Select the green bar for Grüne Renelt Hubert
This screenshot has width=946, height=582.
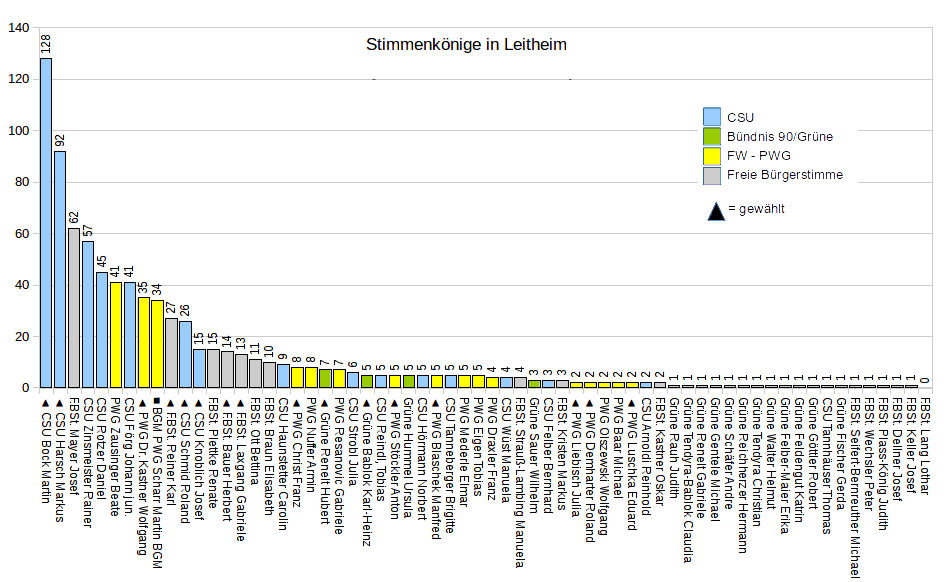coord(325,379)
